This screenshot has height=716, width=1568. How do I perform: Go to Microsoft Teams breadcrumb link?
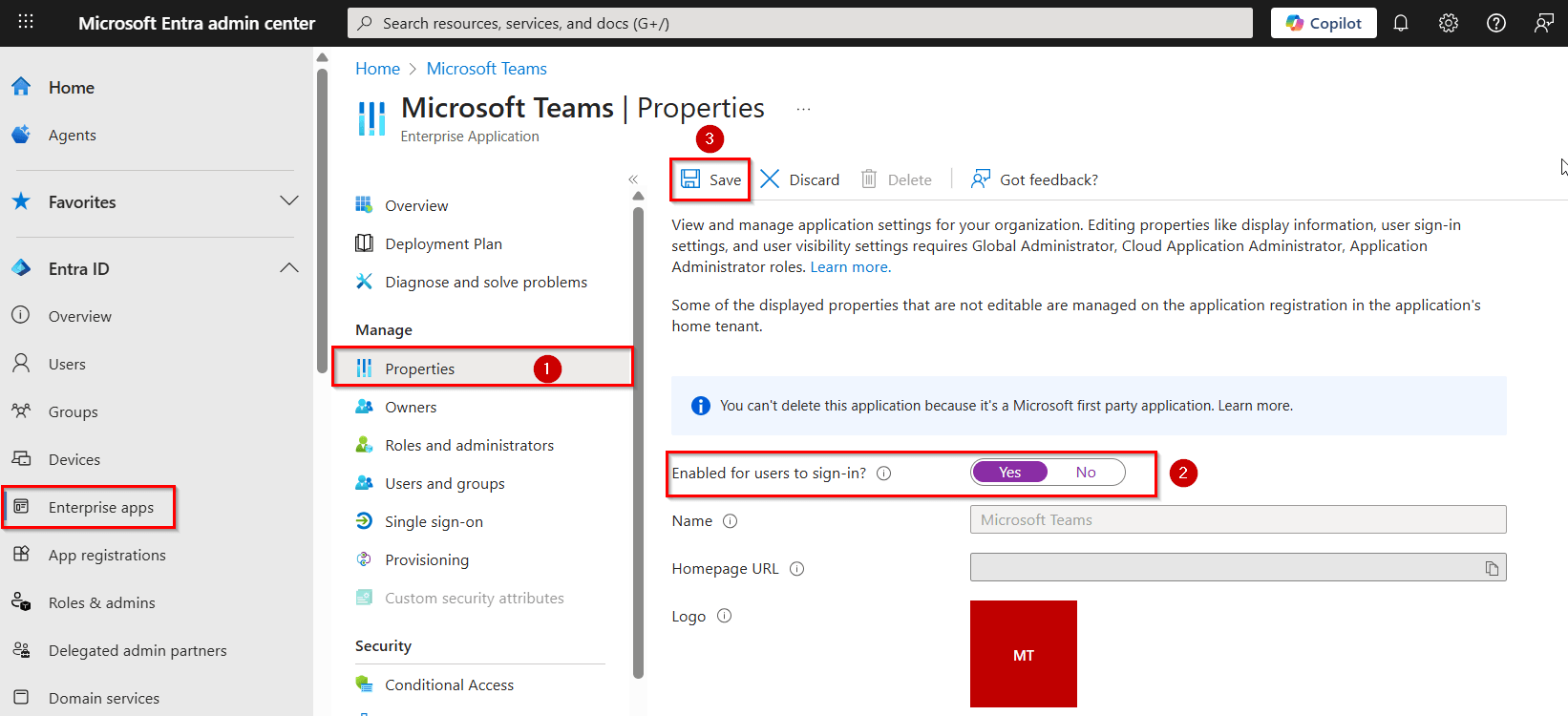[x=486, y=69]
